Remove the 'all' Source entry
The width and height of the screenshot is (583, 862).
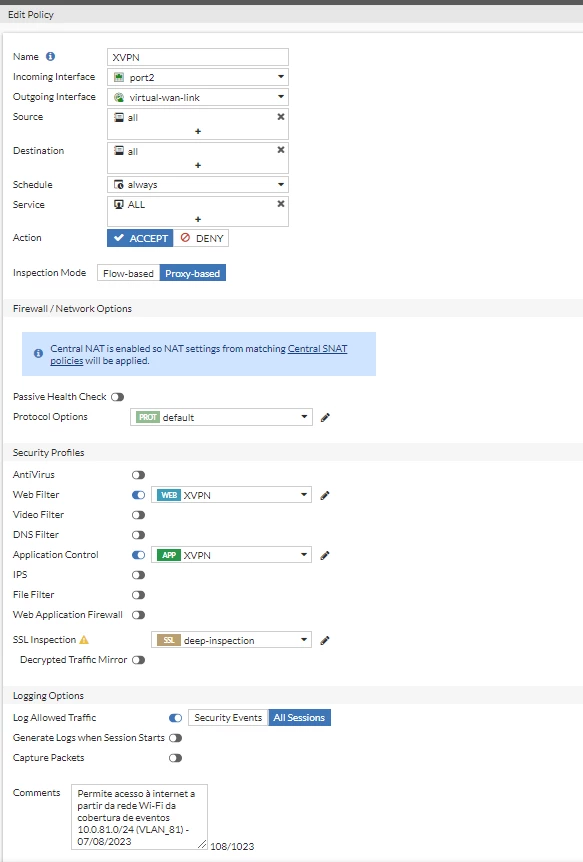click(280, 117)
